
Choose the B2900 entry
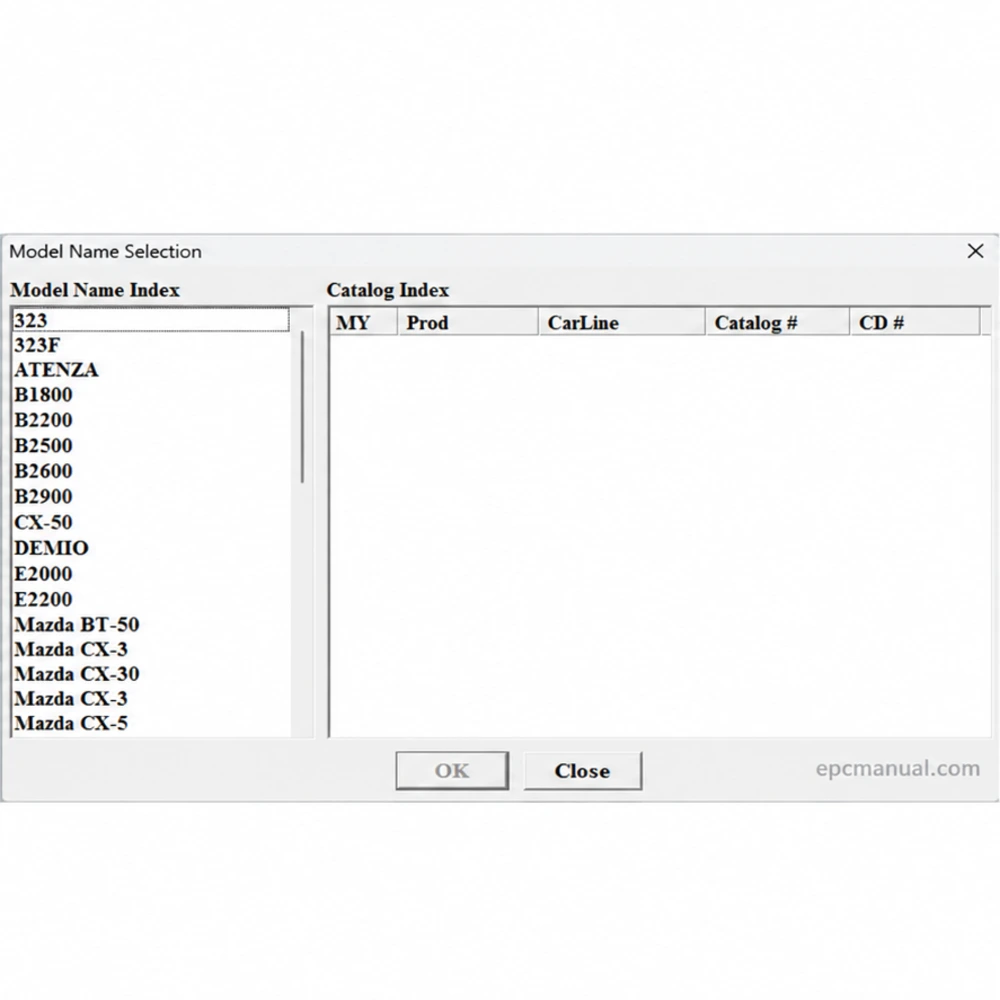click(x=151, y=497)
